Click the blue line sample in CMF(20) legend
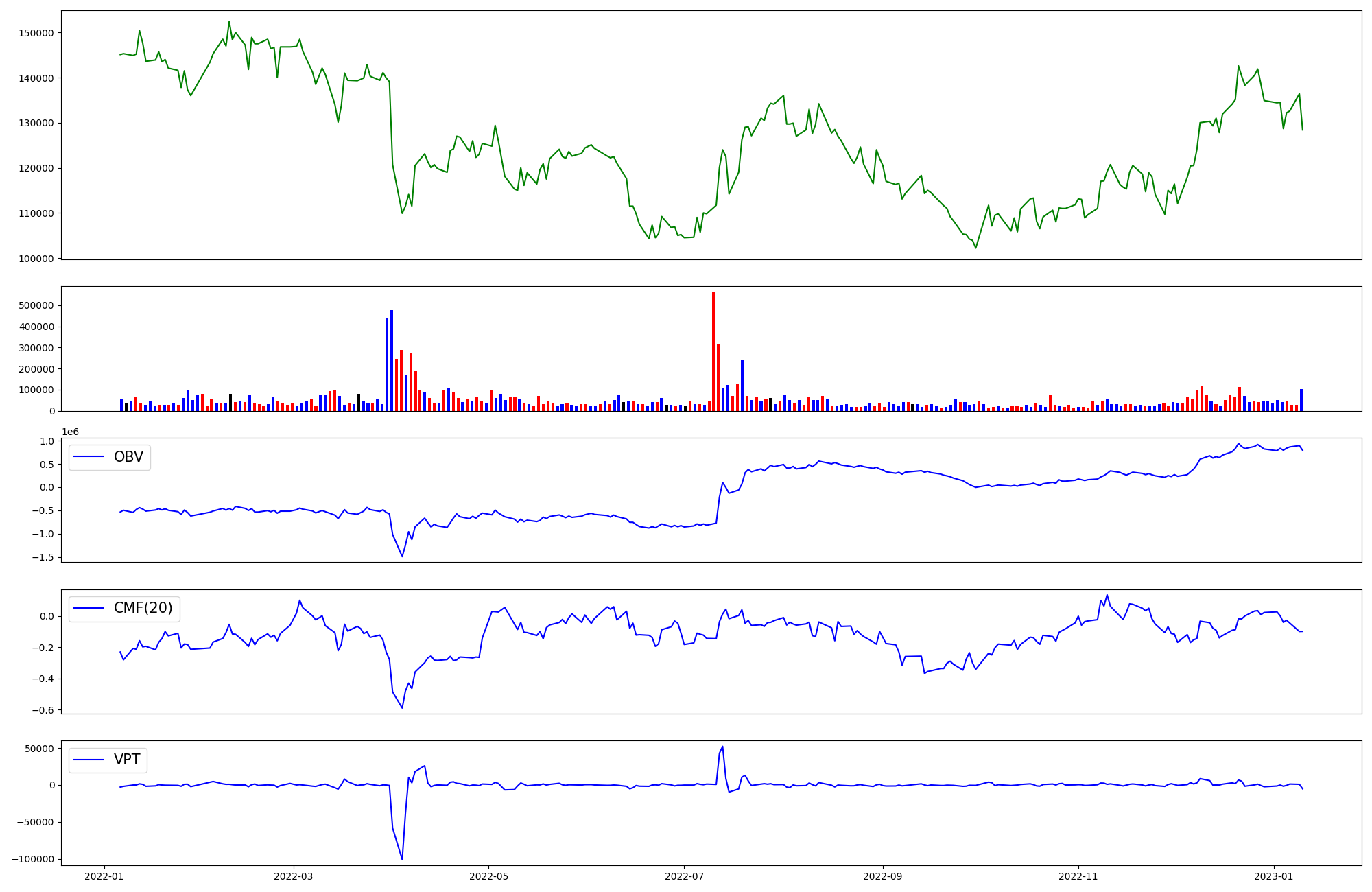The height and width of the screenshot is (892, 1372). point(88,608)
